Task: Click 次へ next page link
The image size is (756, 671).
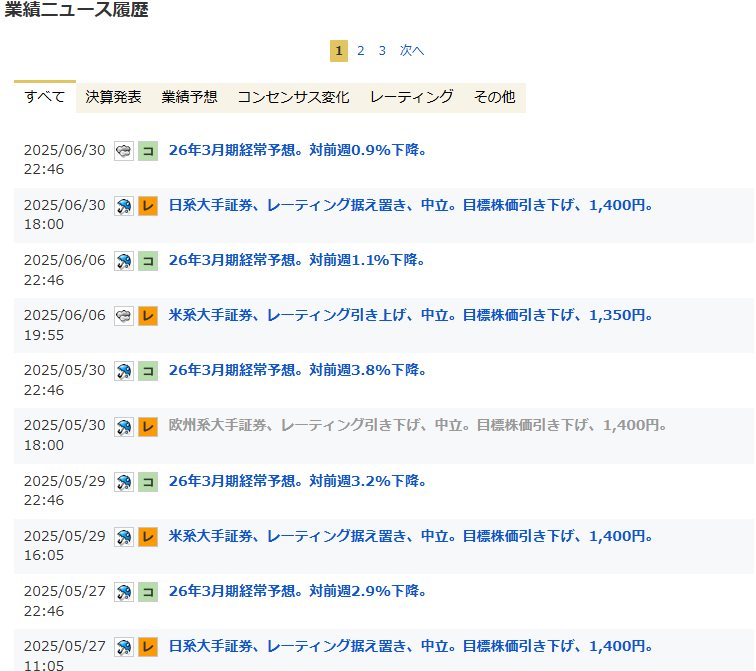Action: tap(412, 51)
